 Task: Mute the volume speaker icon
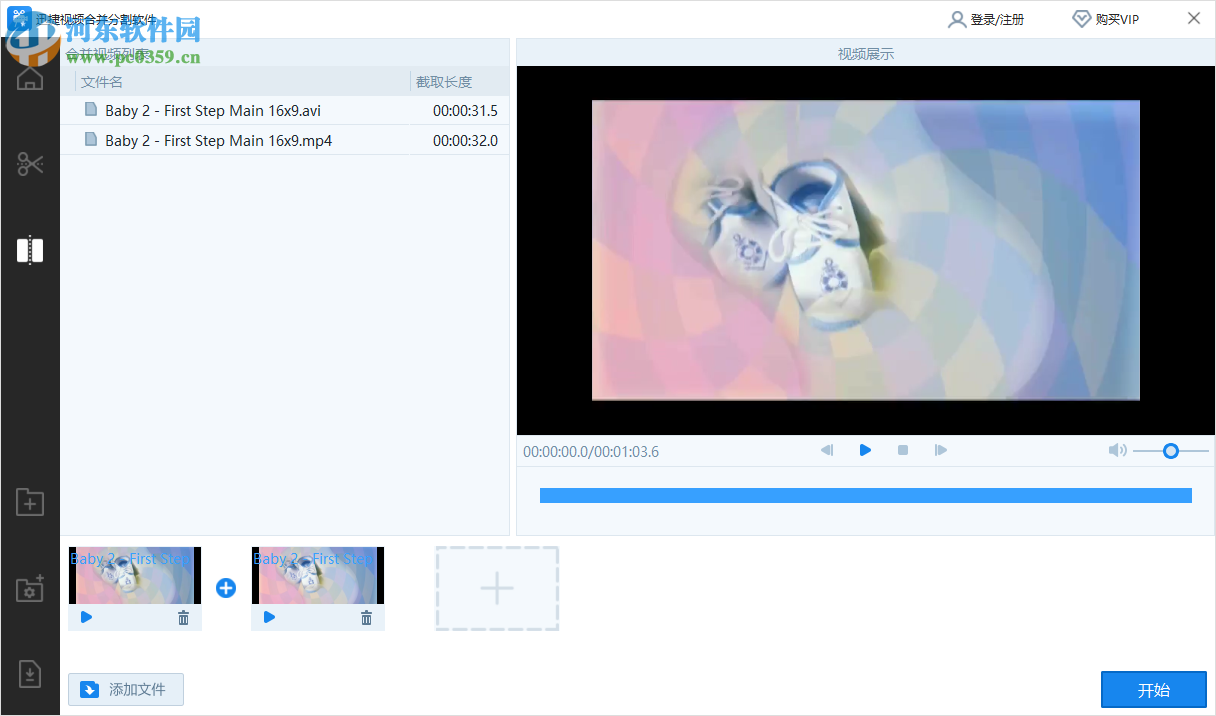tap(1118, 451)
